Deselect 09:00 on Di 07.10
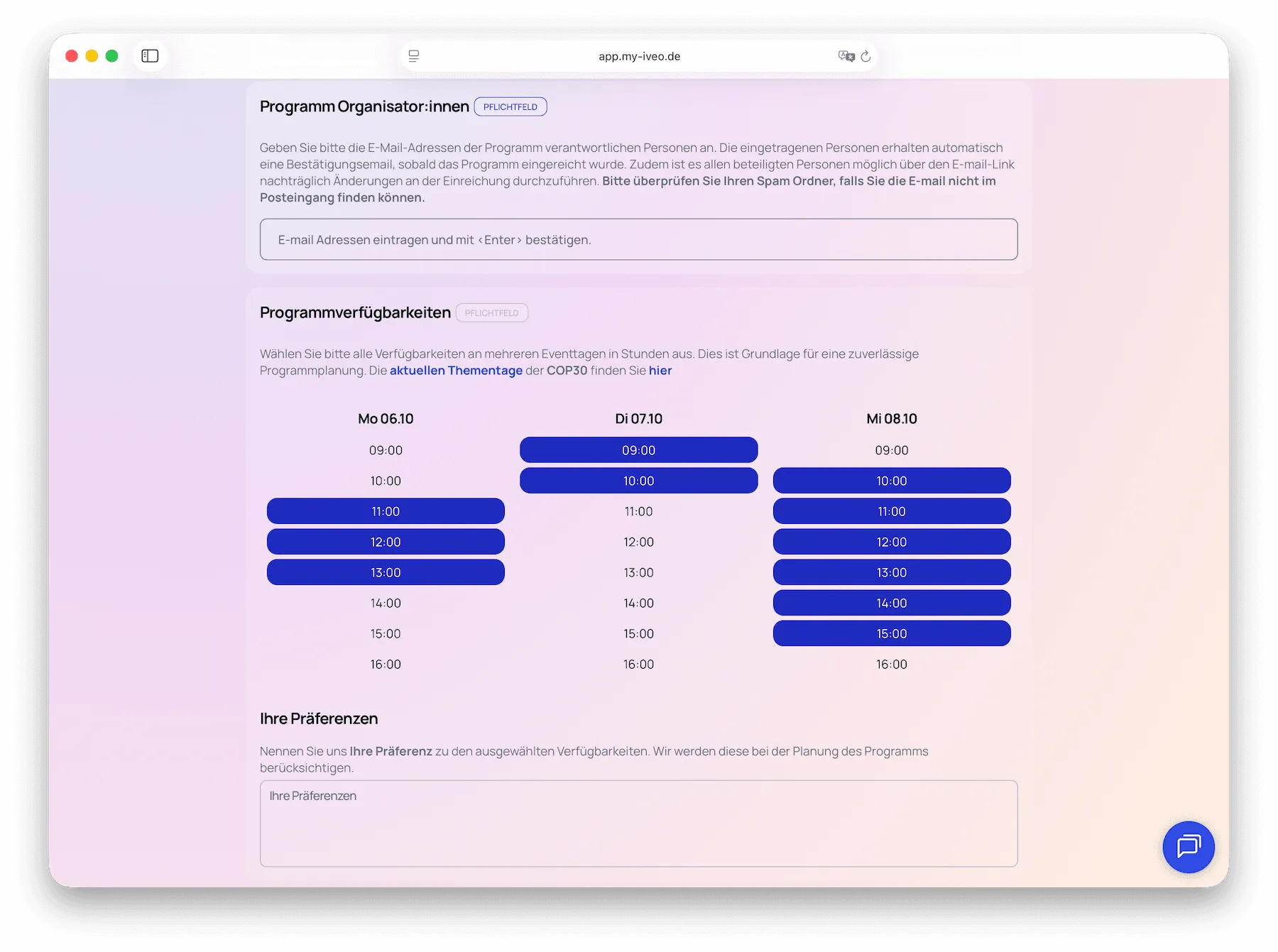The height and width of the screenshot is (952, 1278). [x=638, y=449]
